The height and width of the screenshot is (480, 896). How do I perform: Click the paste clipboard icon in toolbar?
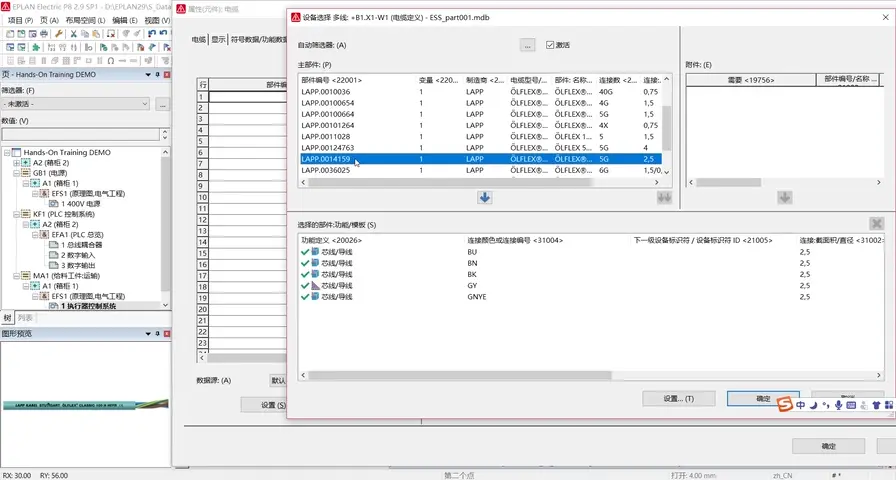click(96, 34)
